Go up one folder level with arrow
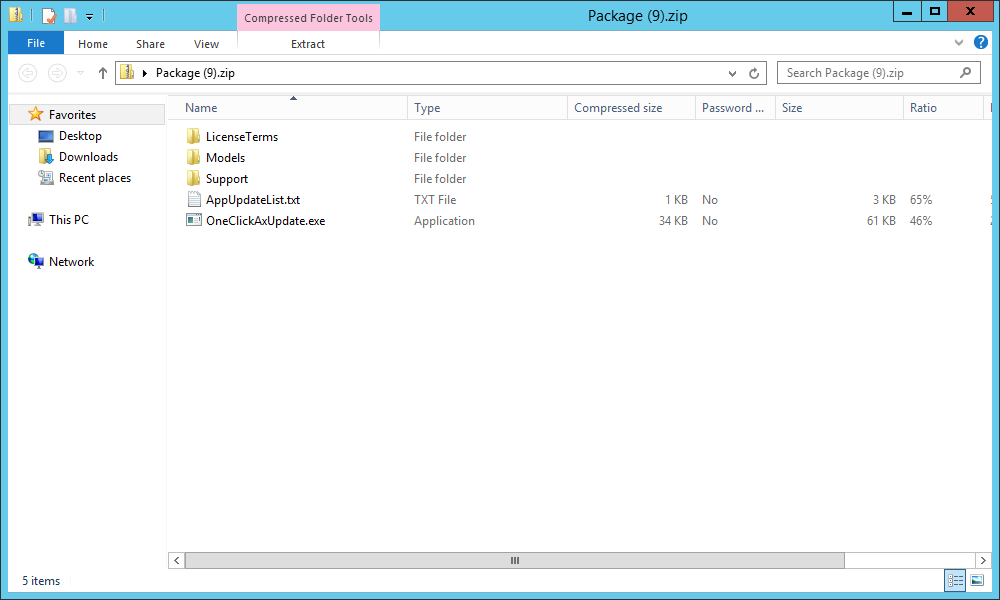This screenshot has width=1000, height=600. click(x=102, y=73)
